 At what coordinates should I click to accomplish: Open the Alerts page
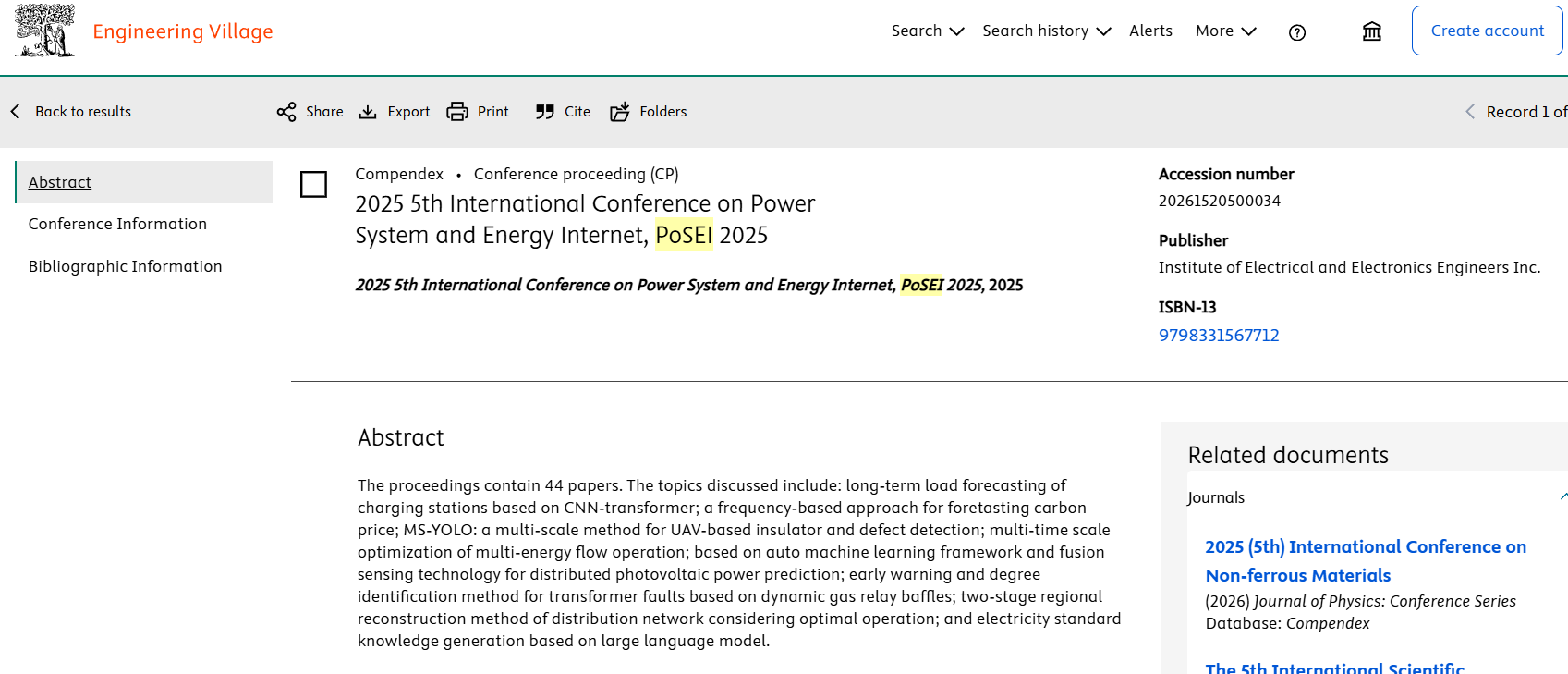pos(1150,31)
